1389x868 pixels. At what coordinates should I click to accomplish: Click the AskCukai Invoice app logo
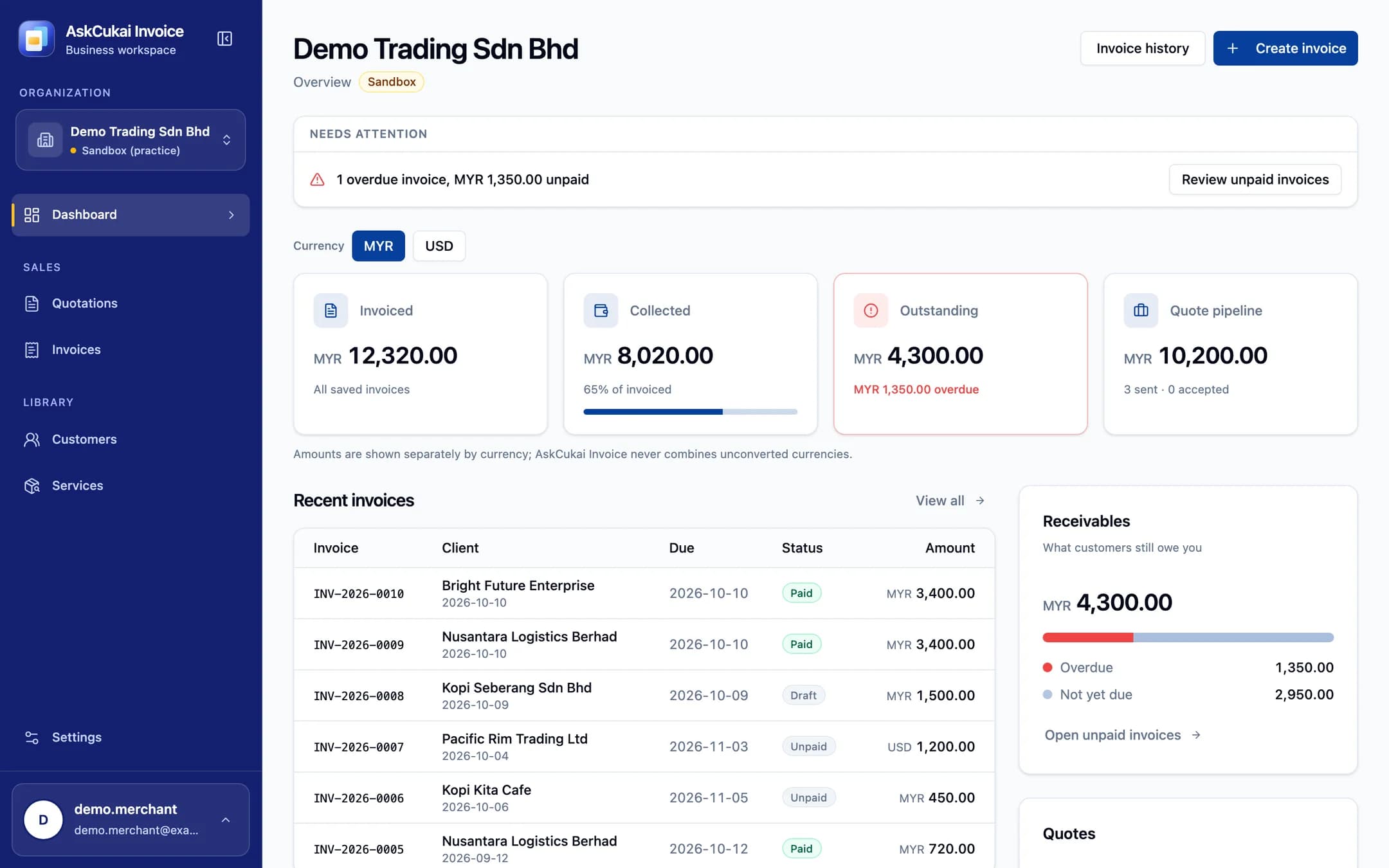(37, 39)
